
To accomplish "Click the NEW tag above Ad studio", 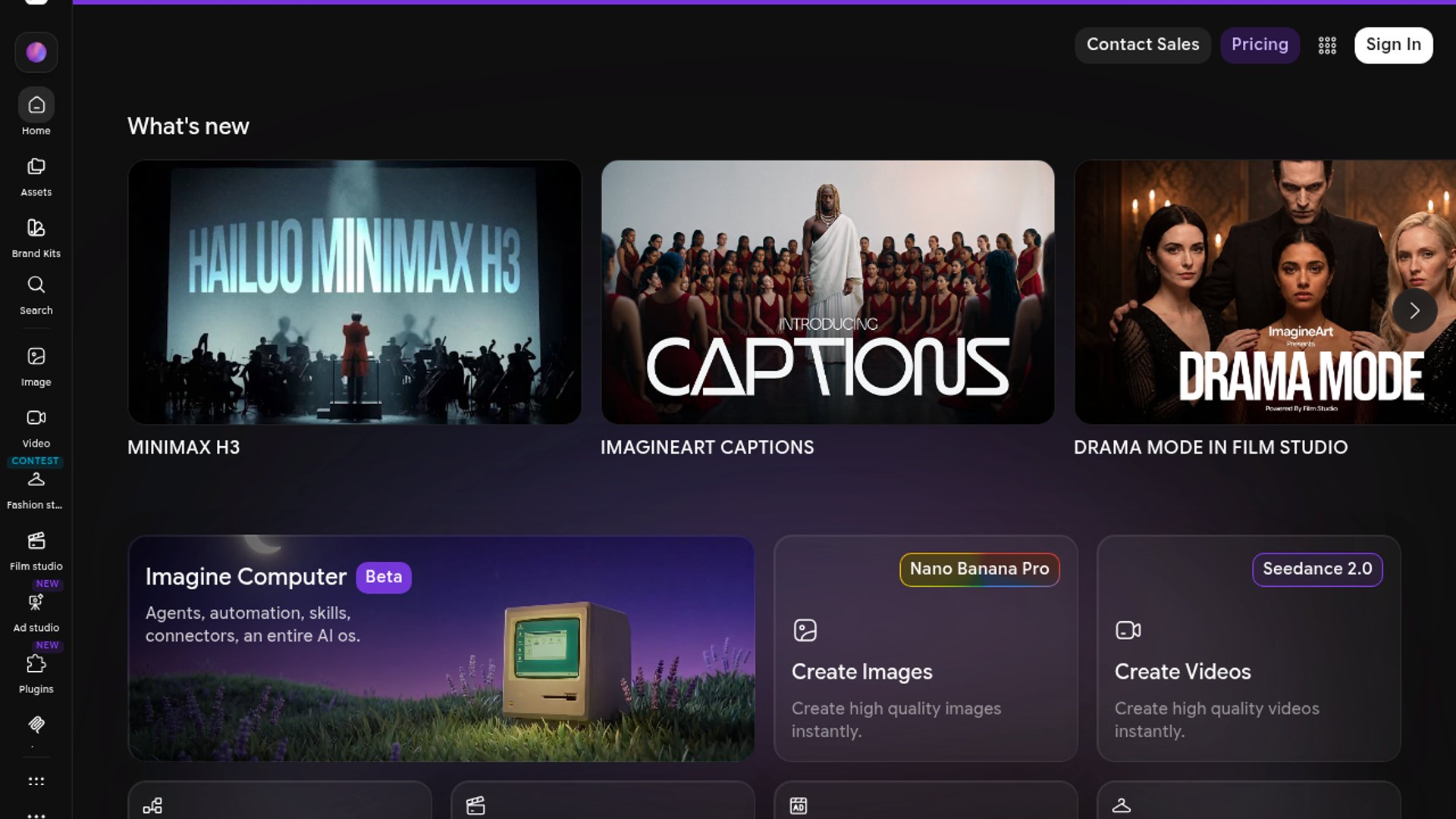I will pos(47,584).
